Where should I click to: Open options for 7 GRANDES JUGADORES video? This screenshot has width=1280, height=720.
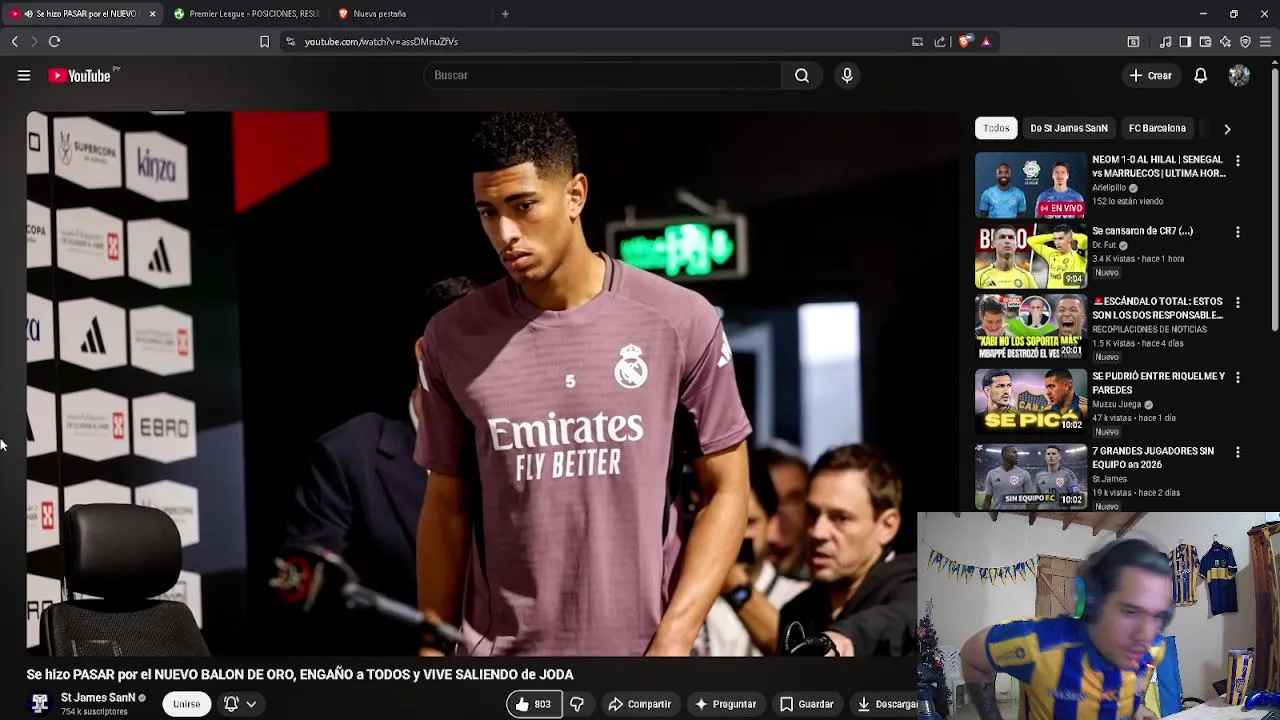tap(1238, 452)
